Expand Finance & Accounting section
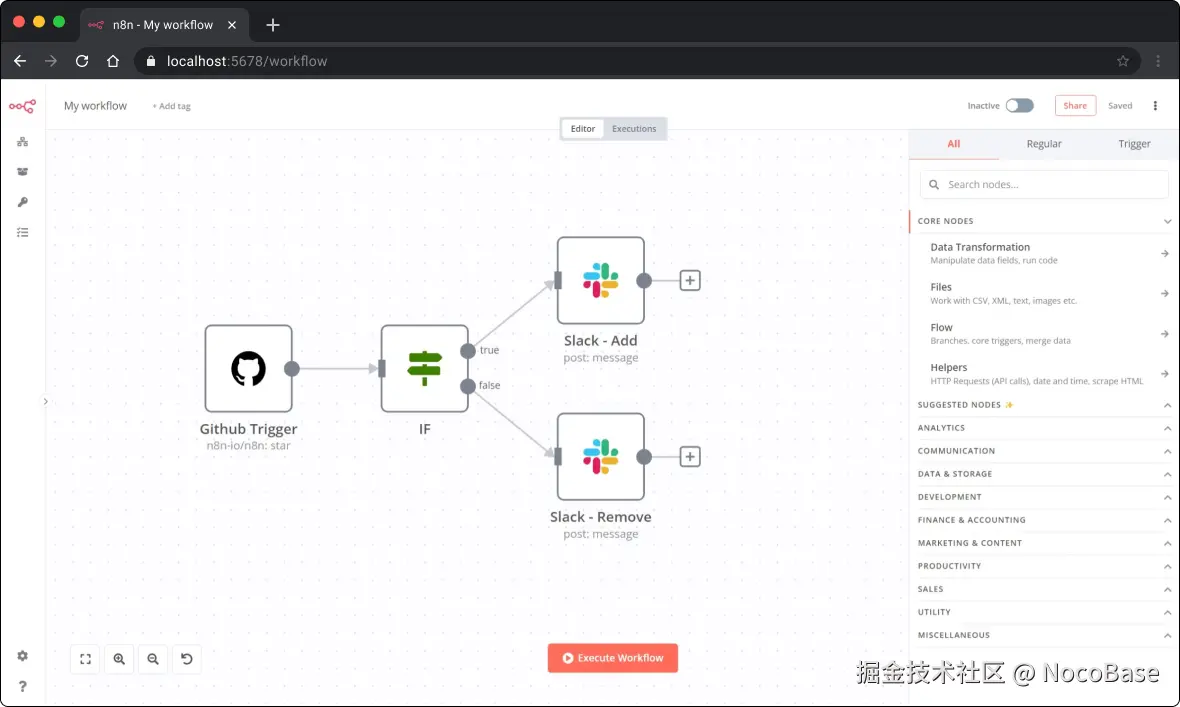This screenshot has height=707, width=1180. (1044, 520)
